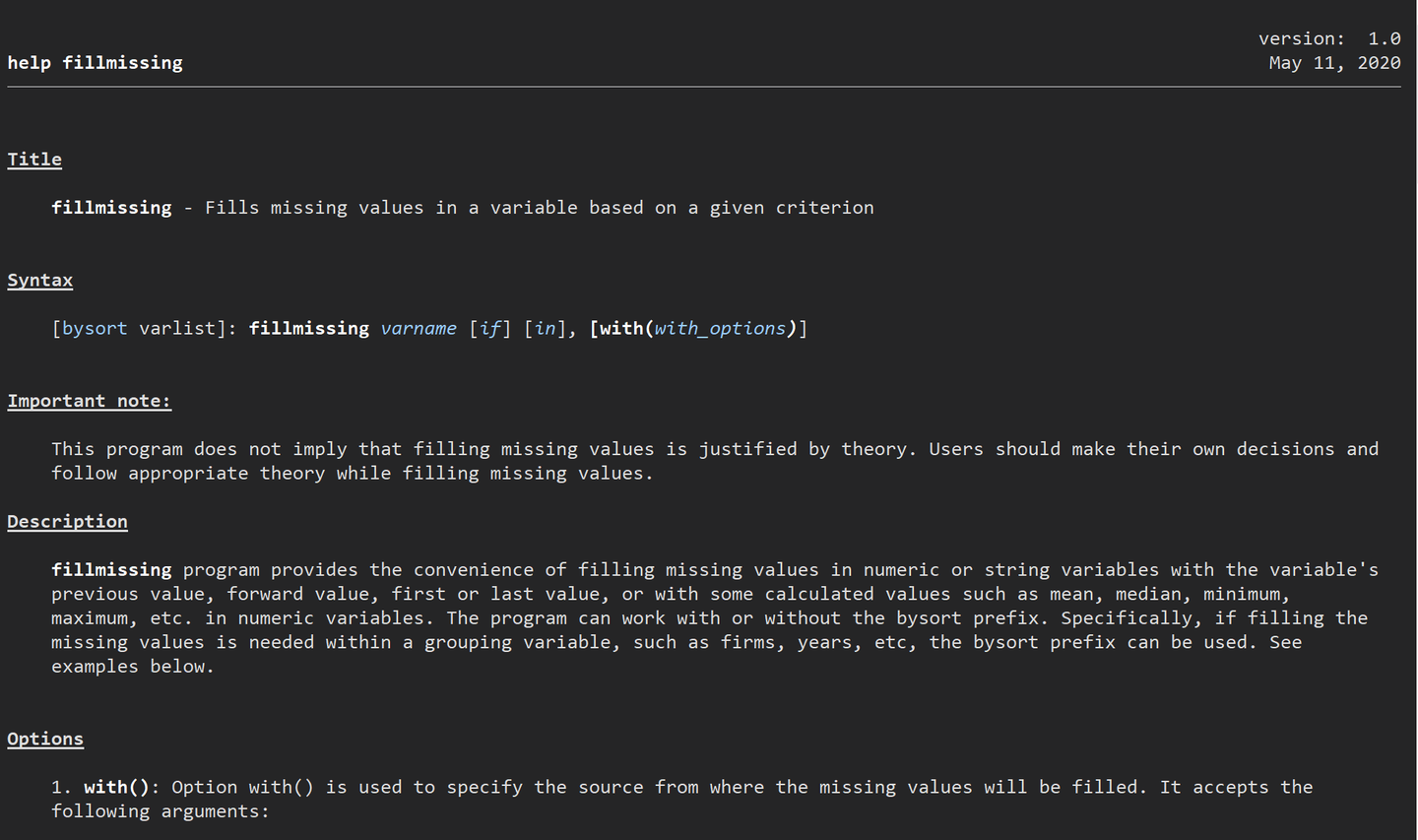Click the bold 'with():' option label
The height and width of the screenshot is (840, 1418).
[x=122, y=787]
